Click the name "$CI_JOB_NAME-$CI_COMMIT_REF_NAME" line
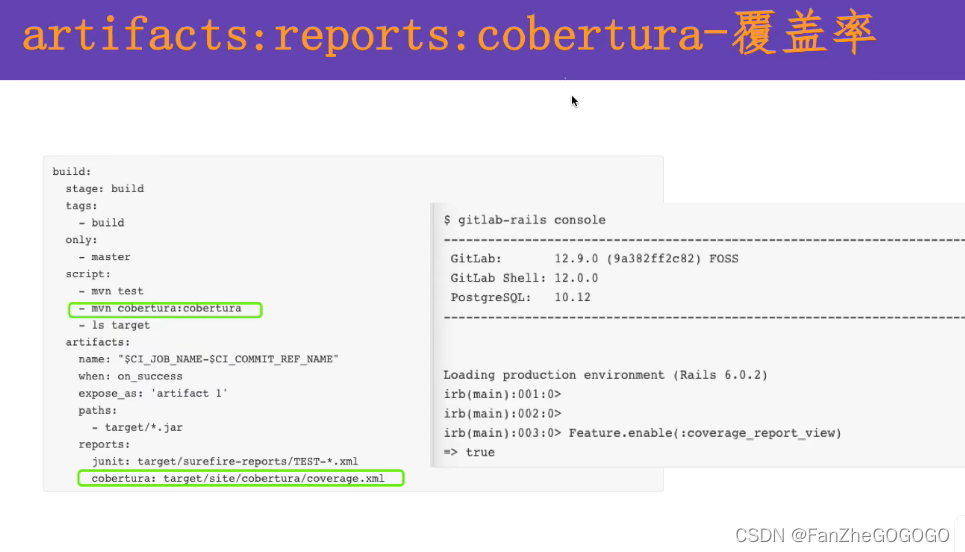Screen dimensions: 965x552 pyautogui.click(x=209, y=359)
